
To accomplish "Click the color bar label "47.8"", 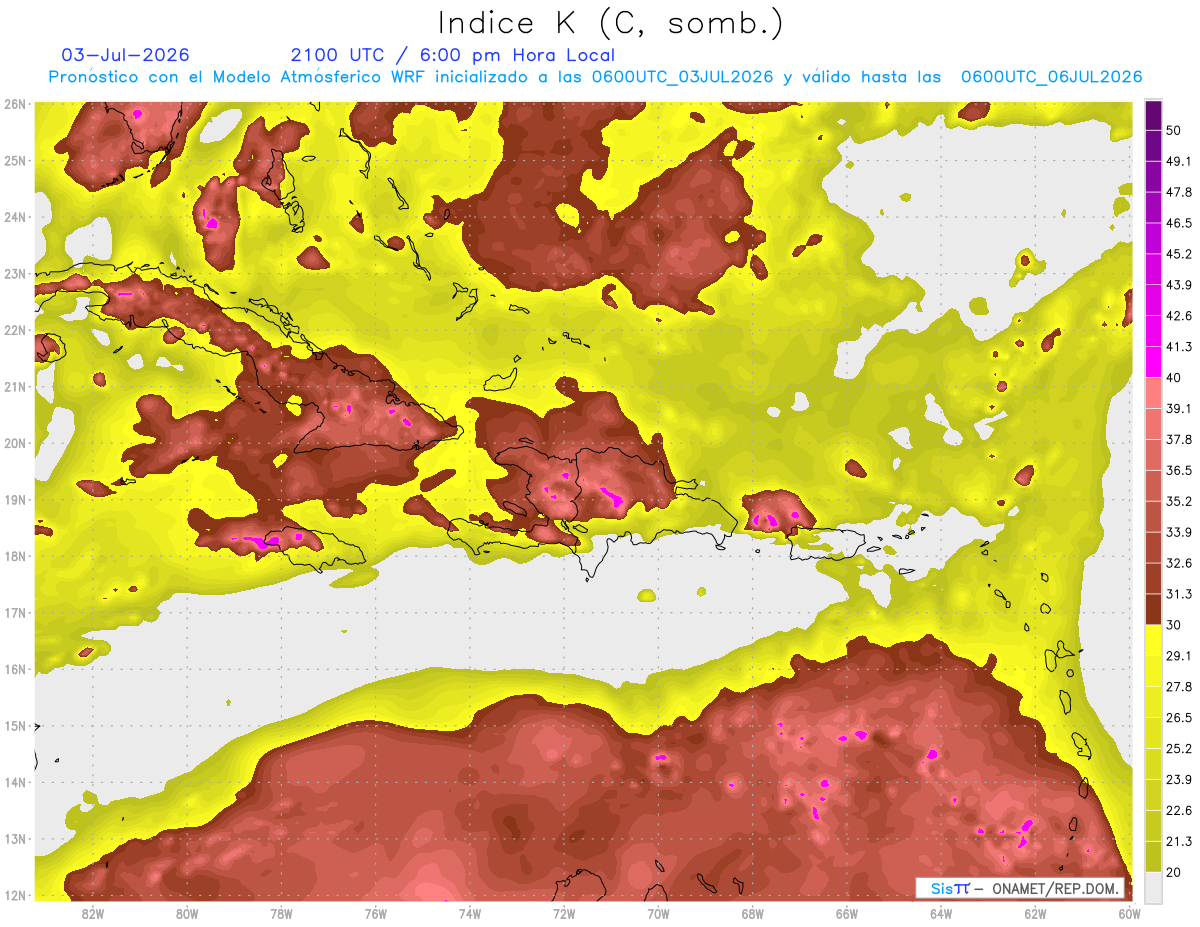I will coord(1179,193).
